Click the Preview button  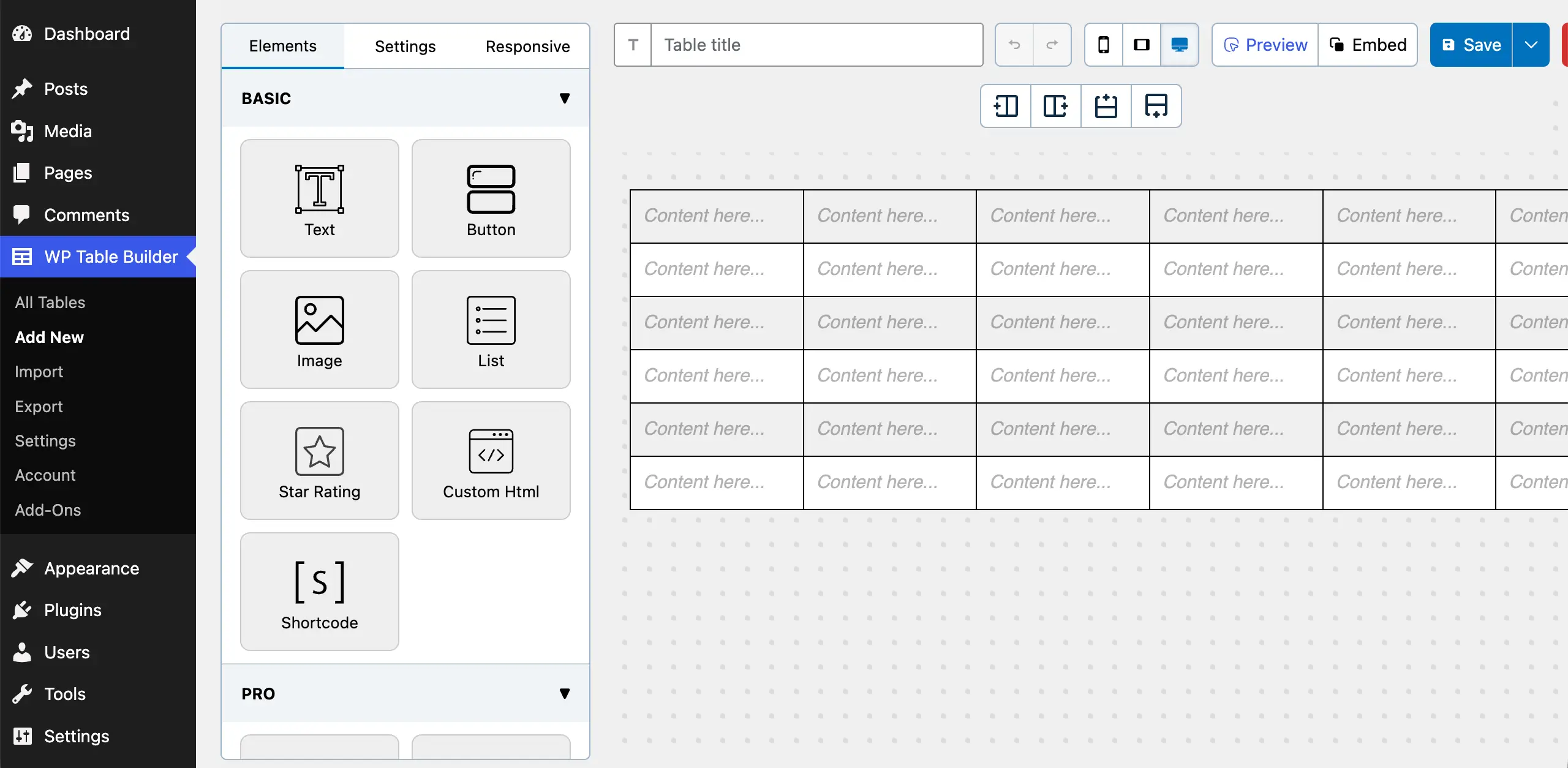[1264, 44]
